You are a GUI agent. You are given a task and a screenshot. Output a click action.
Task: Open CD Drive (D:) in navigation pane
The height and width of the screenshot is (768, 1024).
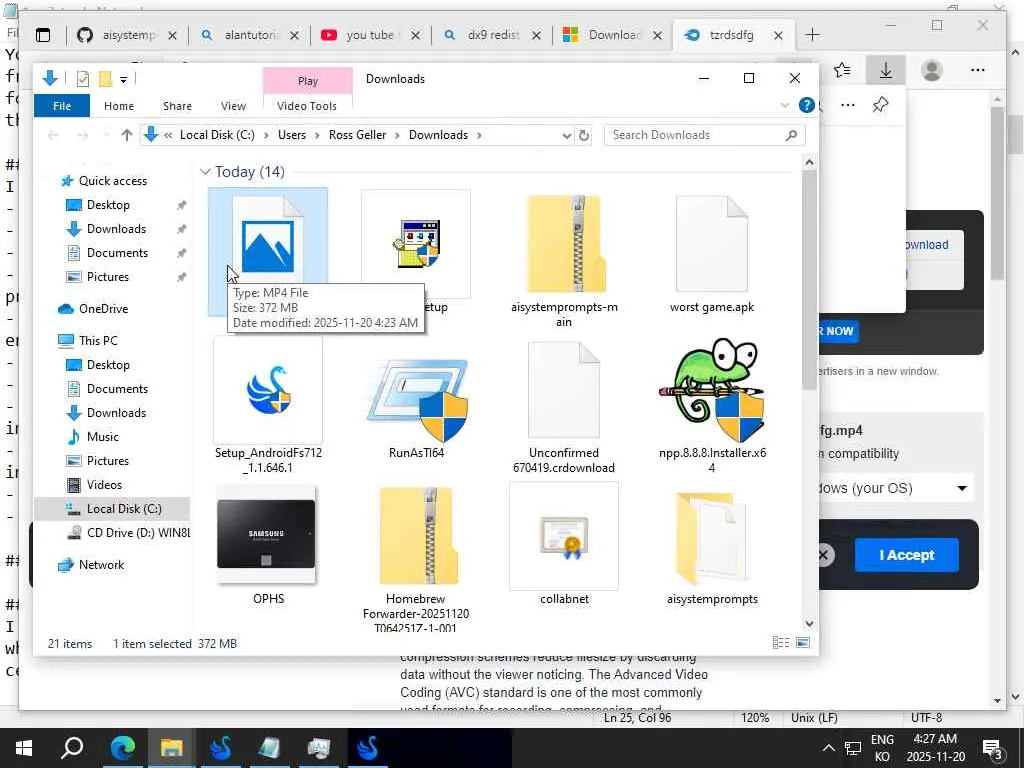128,533
